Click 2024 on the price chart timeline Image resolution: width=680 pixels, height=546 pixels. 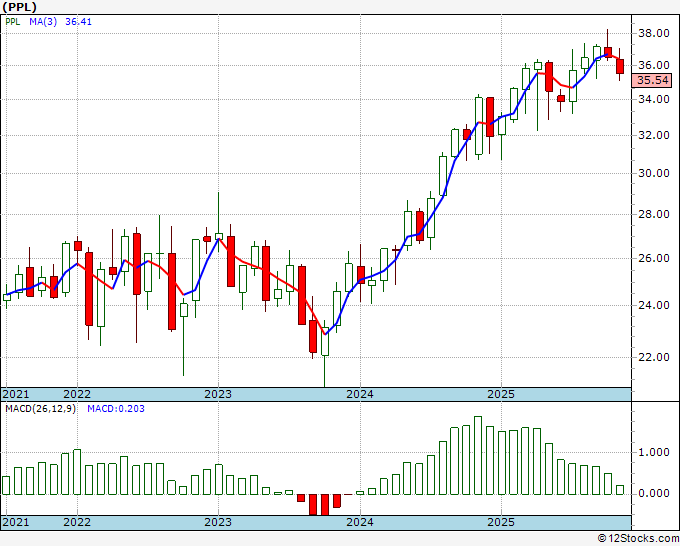pos(360,395)
